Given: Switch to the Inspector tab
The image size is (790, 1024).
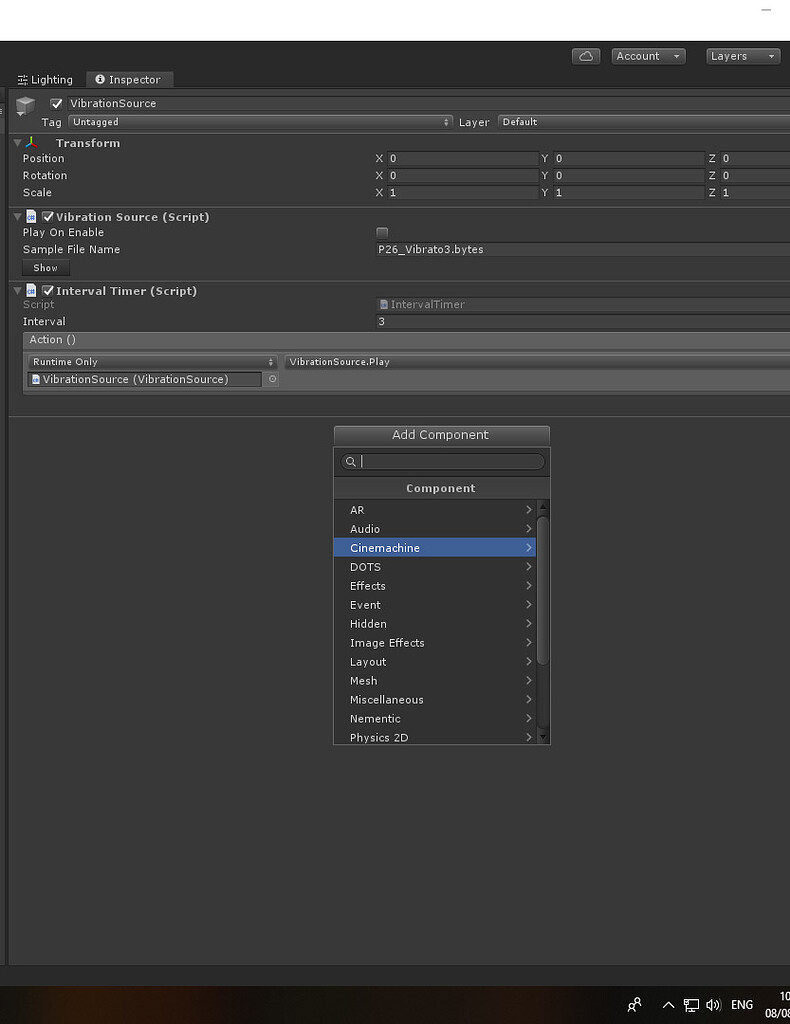Looking at the screenshot, I should 129,80.
